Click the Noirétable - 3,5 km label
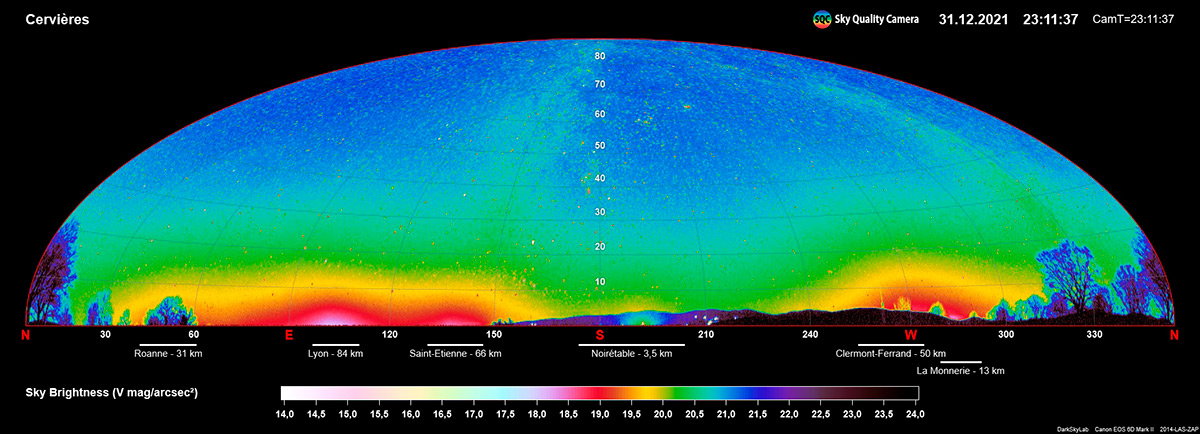This screenshot has width=1200, height=434. tap(632, 354)
